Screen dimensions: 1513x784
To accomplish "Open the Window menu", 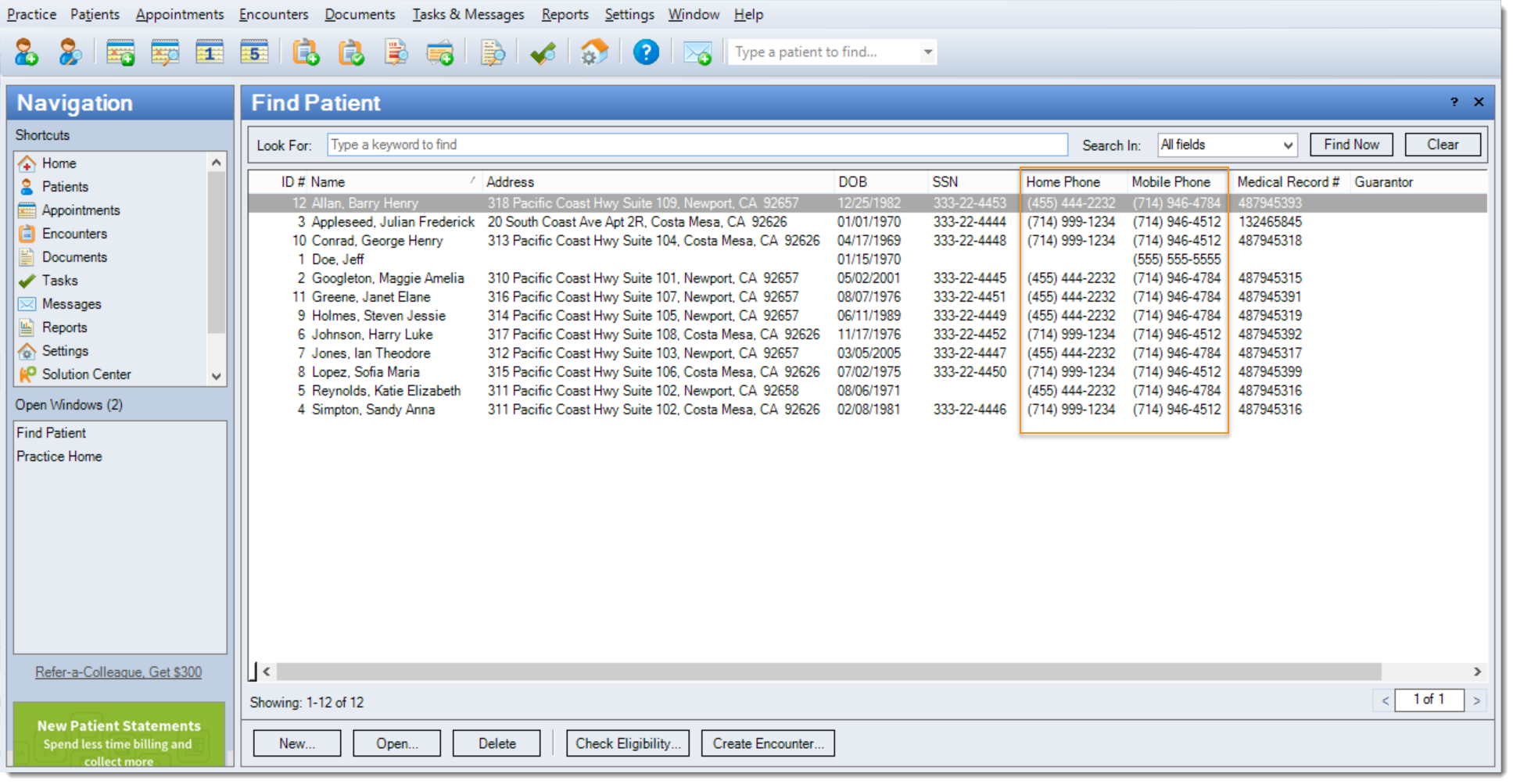I will coord(694,14).
